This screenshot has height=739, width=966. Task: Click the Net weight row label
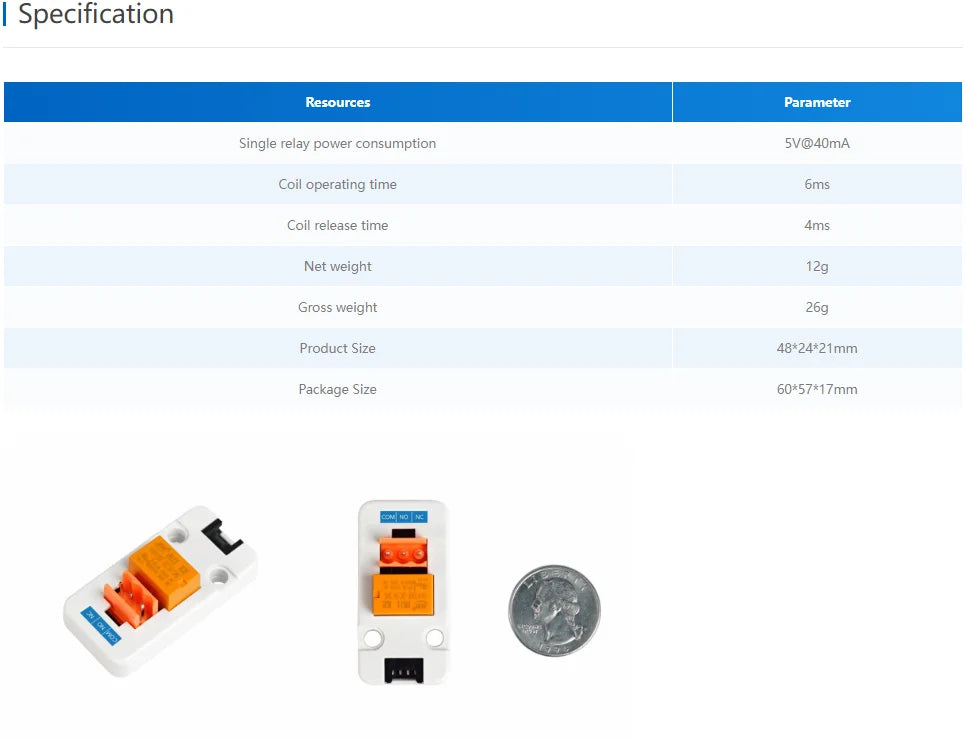338,266
